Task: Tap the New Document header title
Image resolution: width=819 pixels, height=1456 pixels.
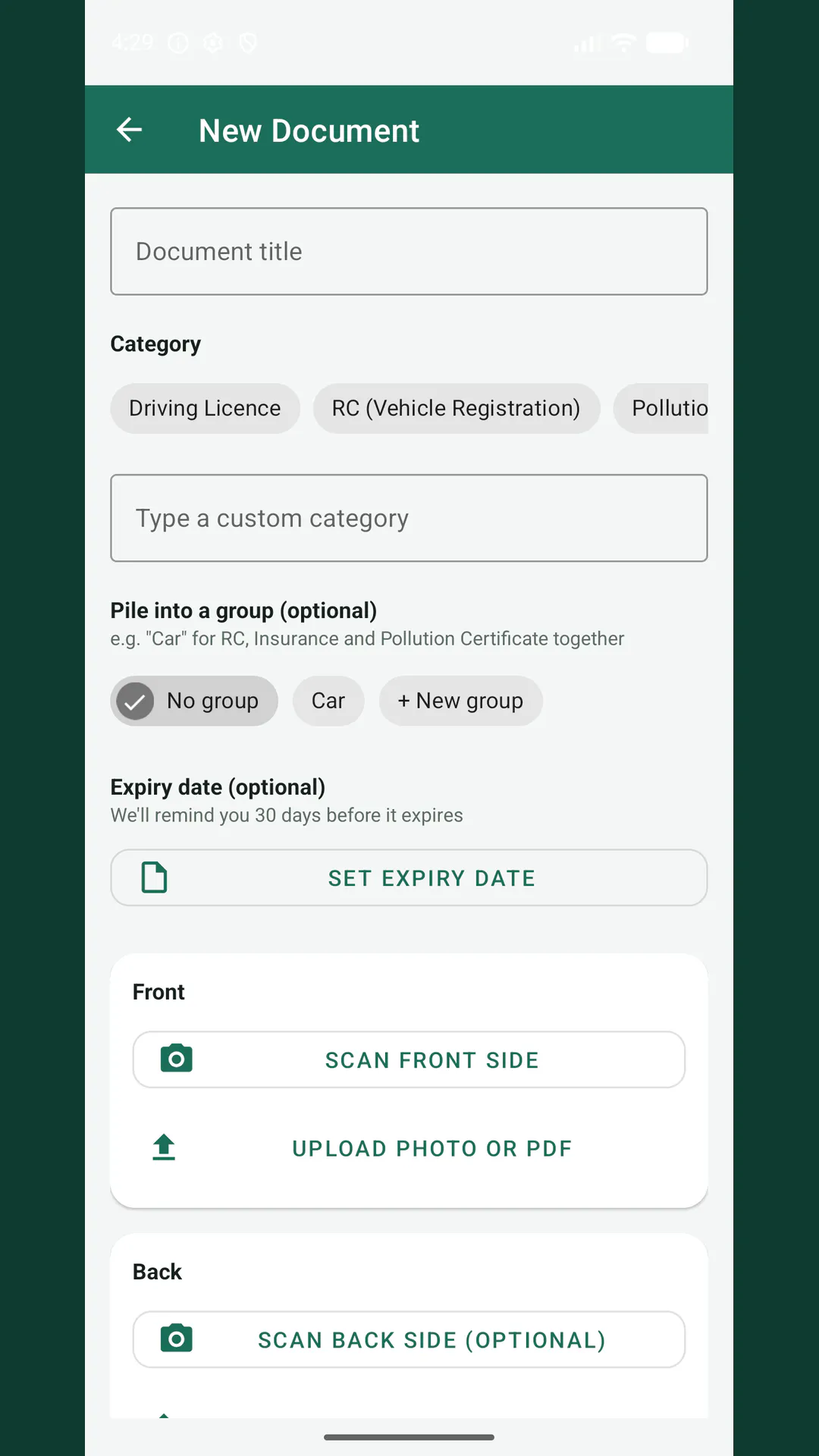Action: (x=309, y=130)
